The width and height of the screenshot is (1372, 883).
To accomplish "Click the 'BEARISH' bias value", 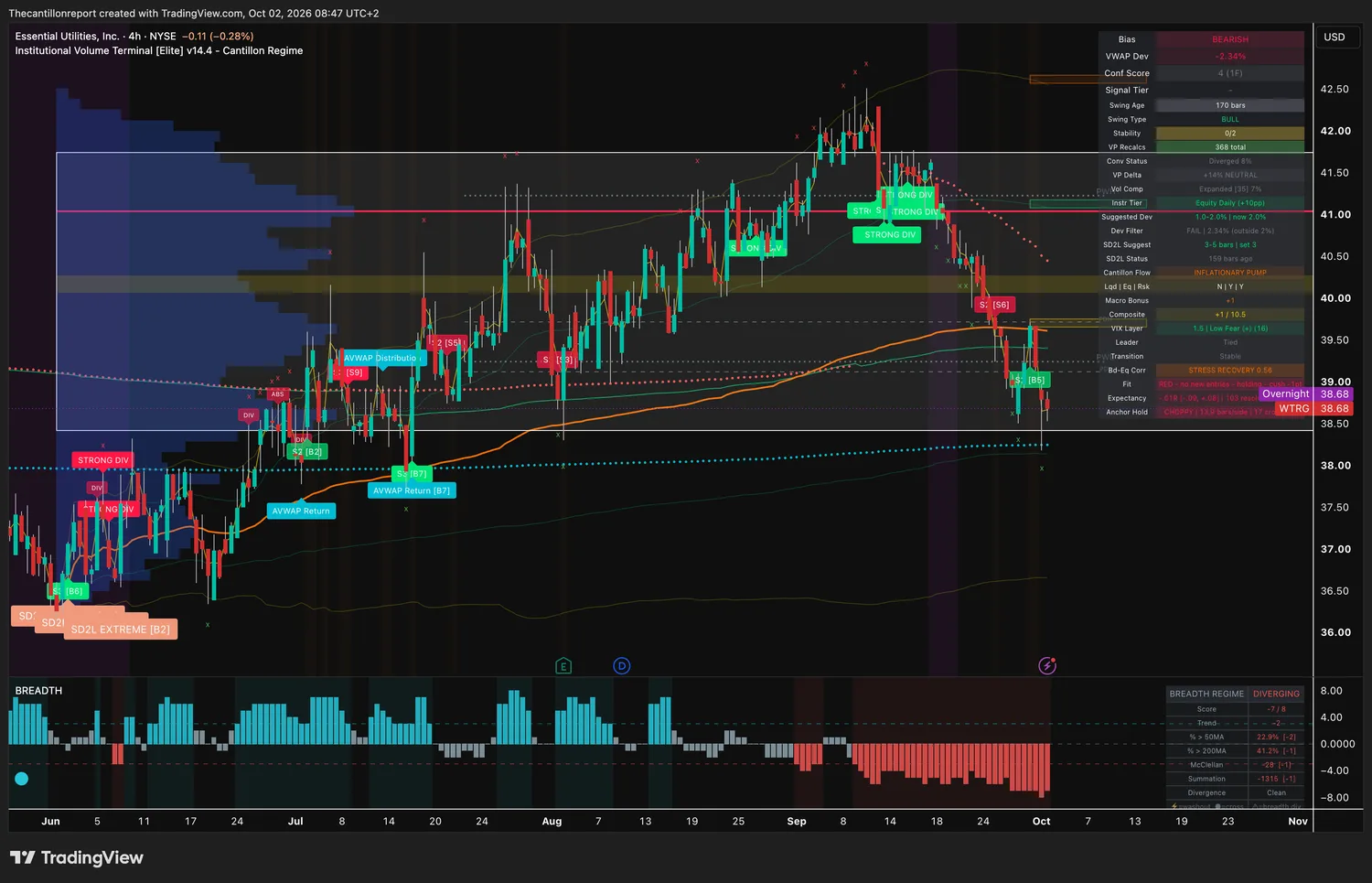I will [1230, 39].
